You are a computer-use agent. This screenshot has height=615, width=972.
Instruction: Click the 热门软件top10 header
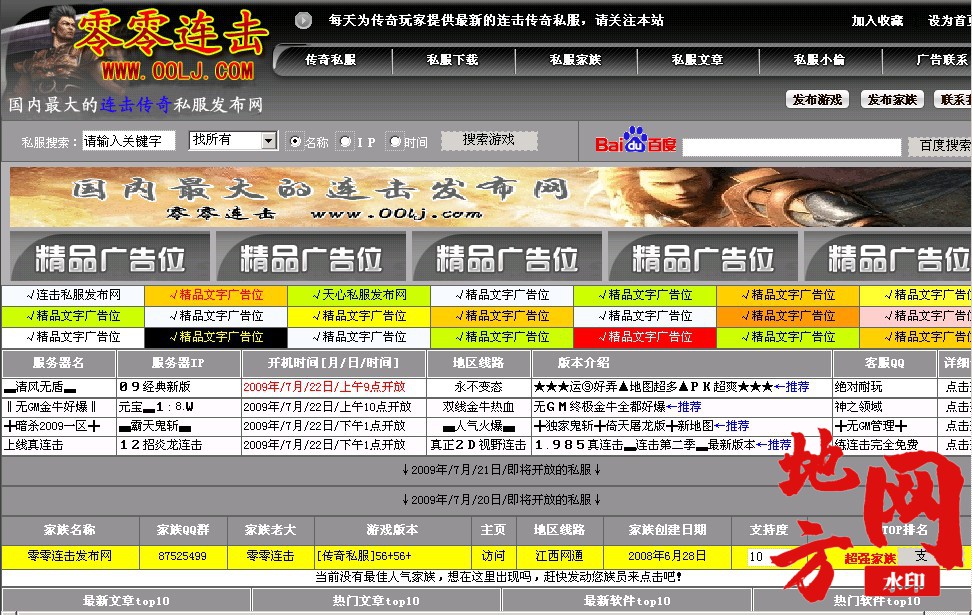tap(877, 601)
